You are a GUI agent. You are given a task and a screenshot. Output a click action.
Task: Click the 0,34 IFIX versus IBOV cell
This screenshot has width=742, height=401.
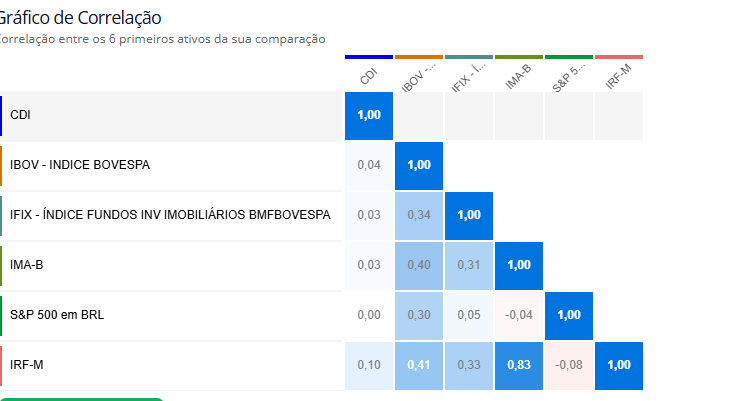point(419,215)
